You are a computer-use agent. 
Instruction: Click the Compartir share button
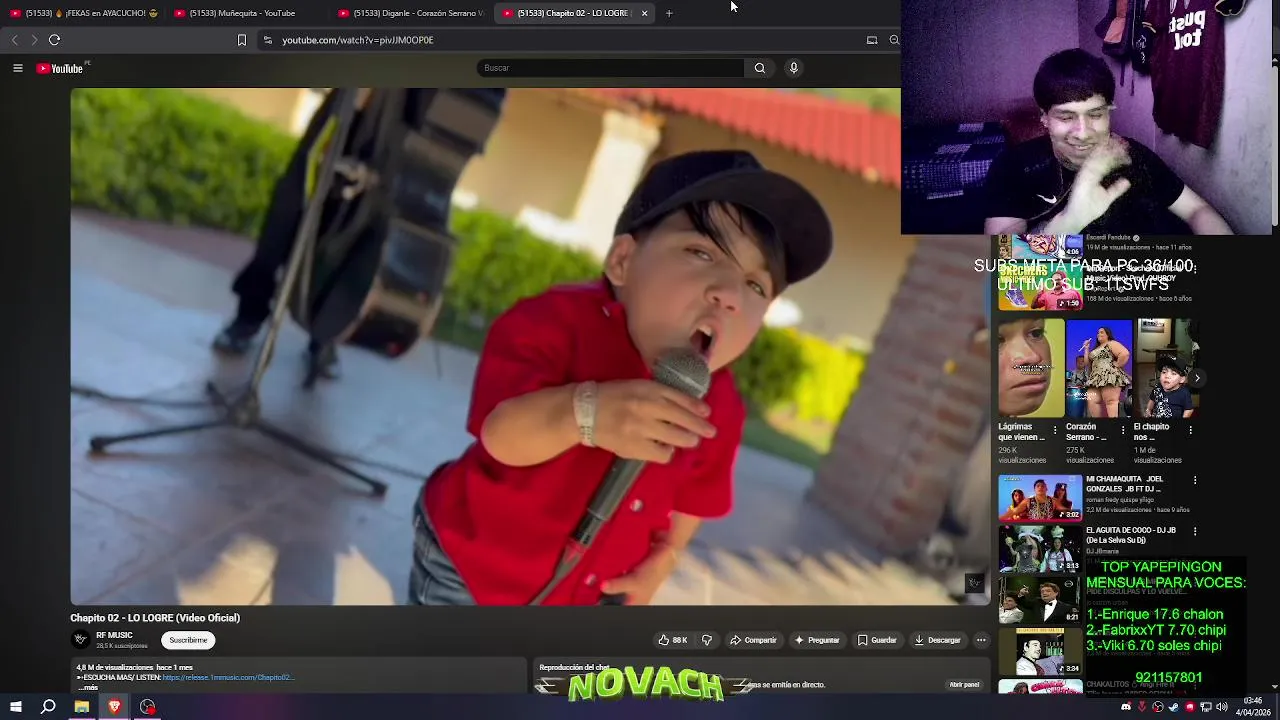753,640
